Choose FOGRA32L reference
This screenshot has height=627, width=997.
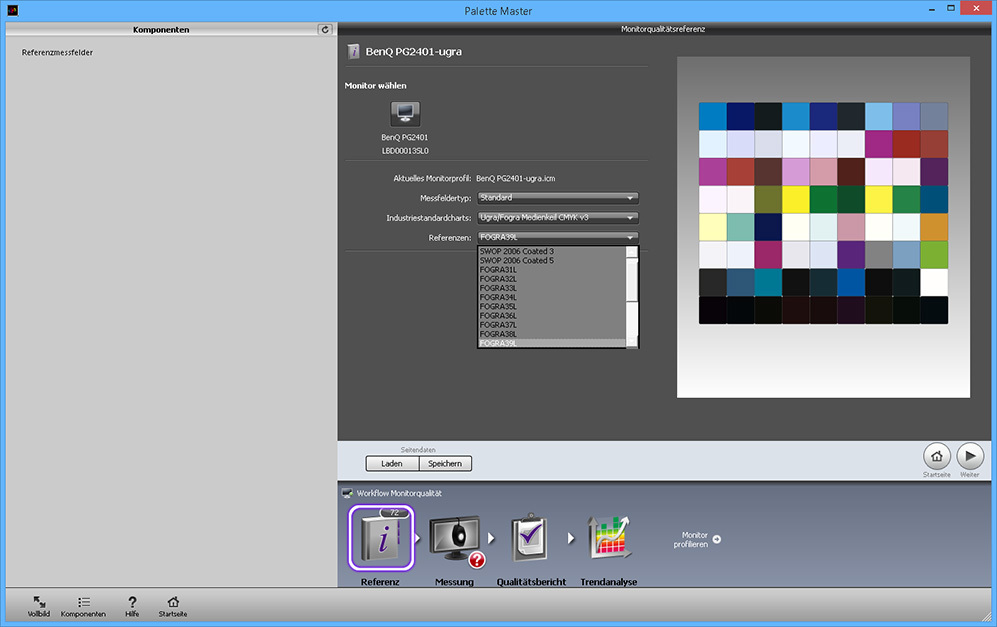tap(551, 279)
